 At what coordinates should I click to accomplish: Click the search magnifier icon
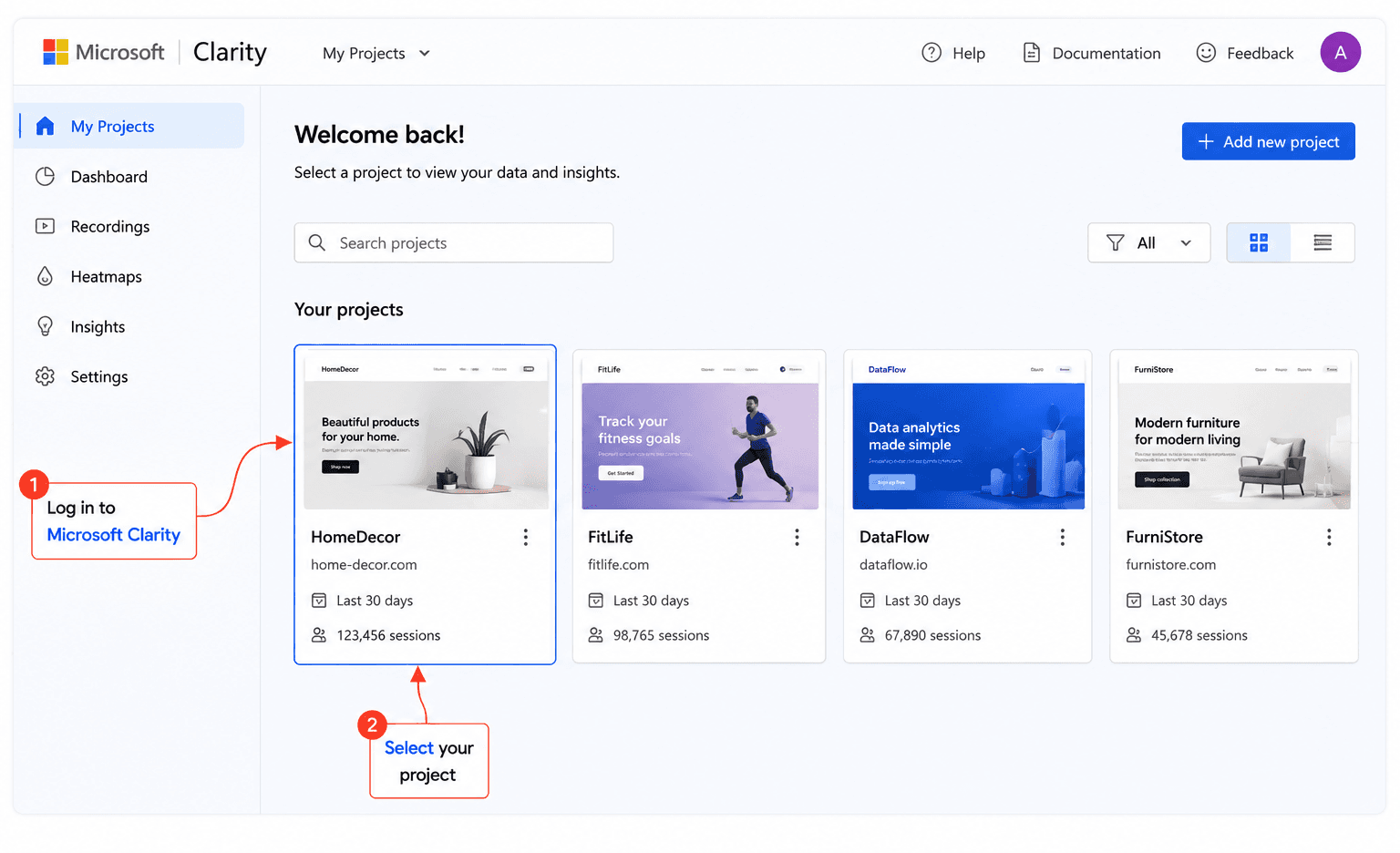[316, 242]
